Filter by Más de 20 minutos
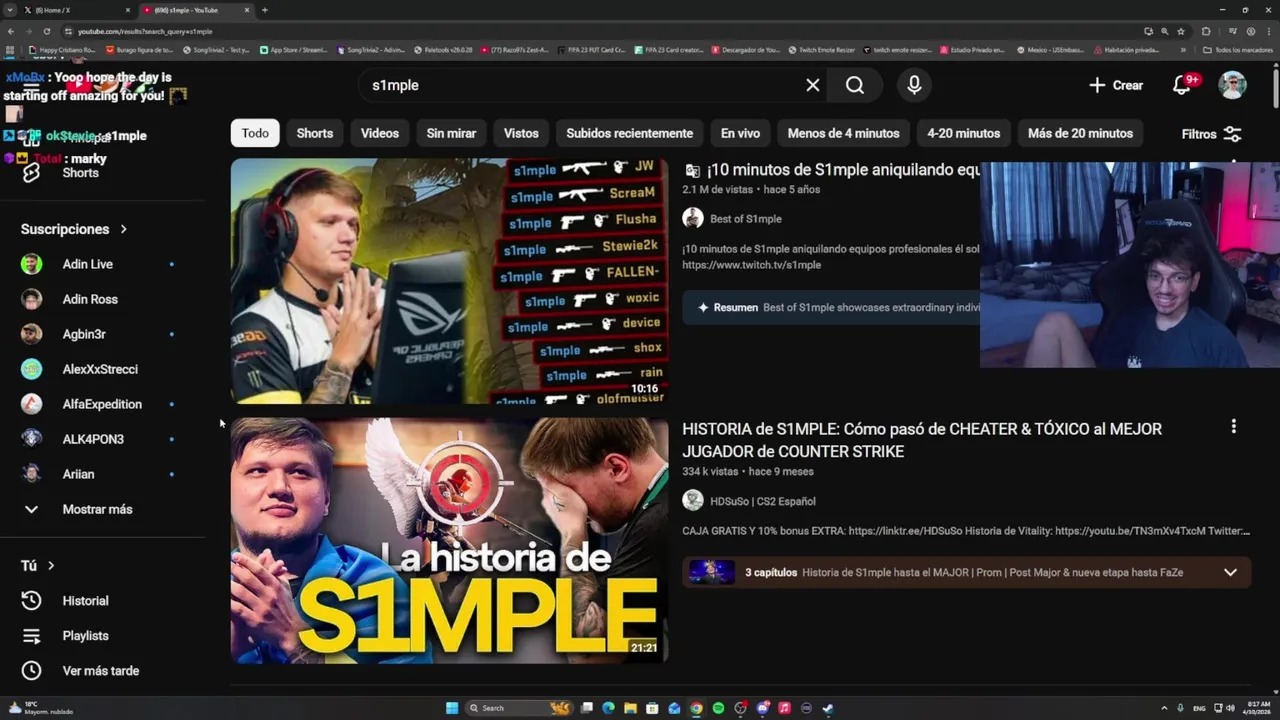The width and height of the screenshot is (1280, 720). click(1080, 133)
